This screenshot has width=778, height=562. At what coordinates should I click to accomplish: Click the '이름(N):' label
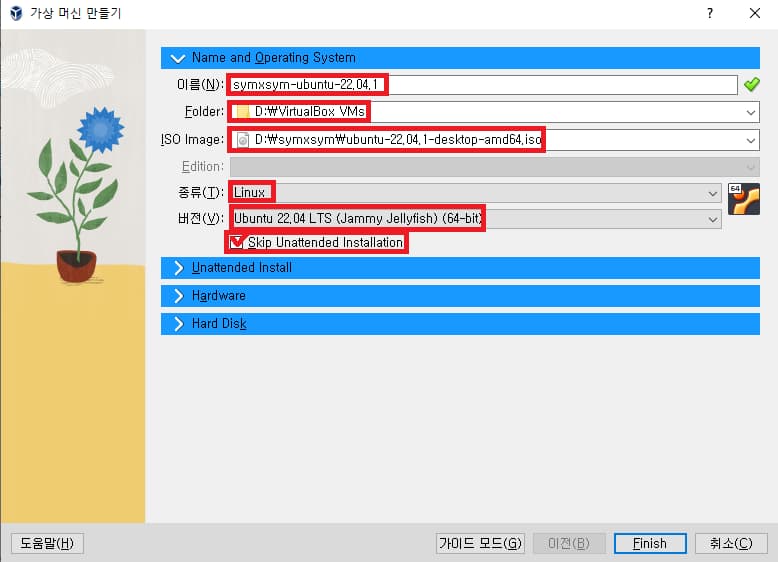[x=200, y=85]
